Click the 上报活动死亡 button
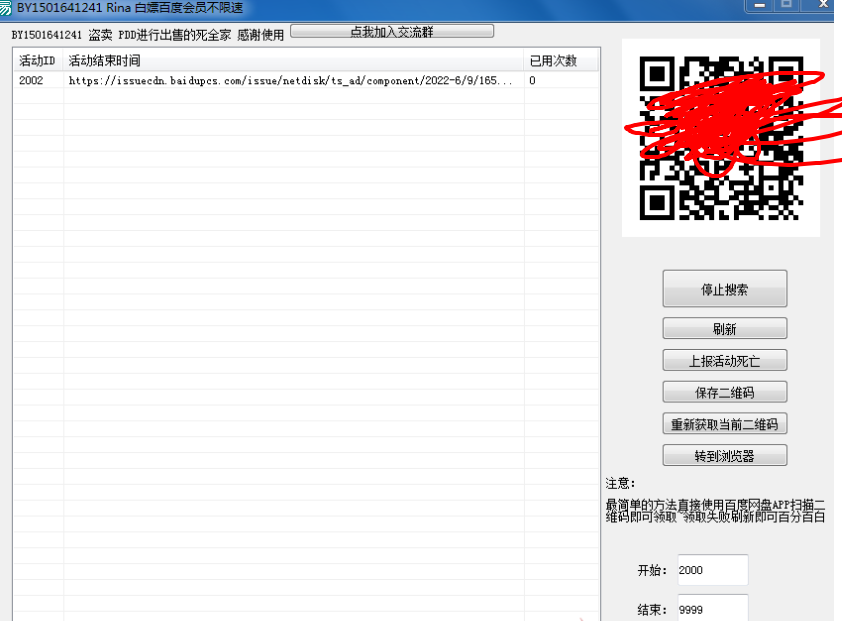 [x=724, y=360]
